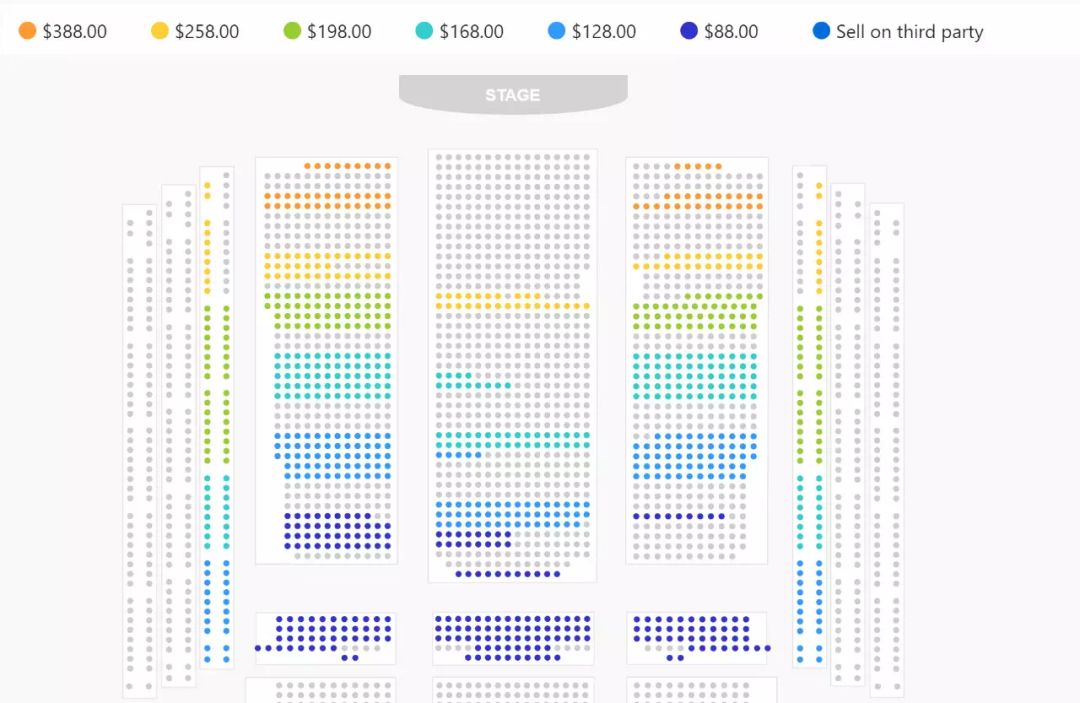Select the single dark blue row in right section

679,516
